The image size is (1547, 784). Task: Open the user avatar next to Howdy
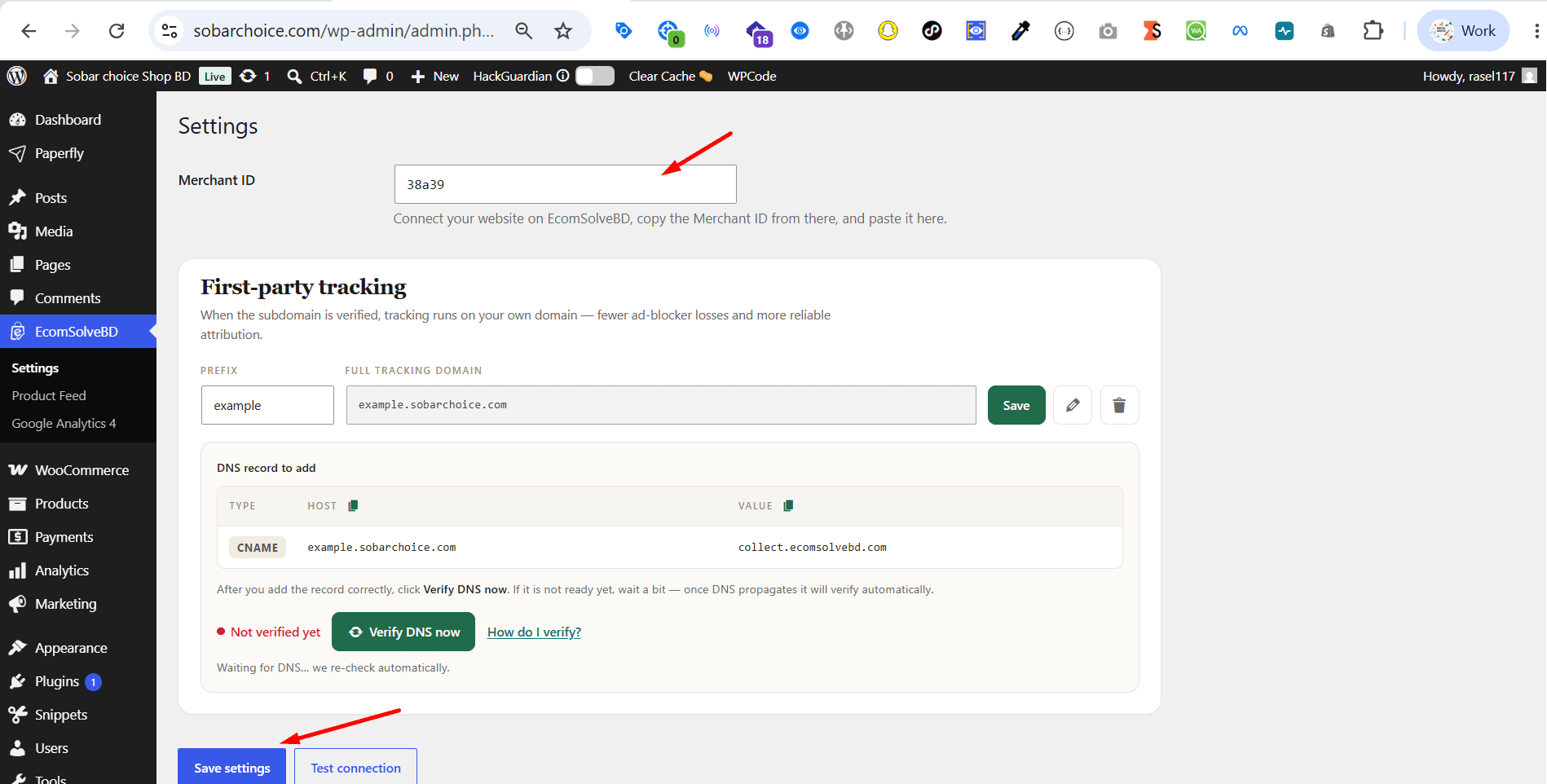pyautogui.click(x=1530, y=76)
